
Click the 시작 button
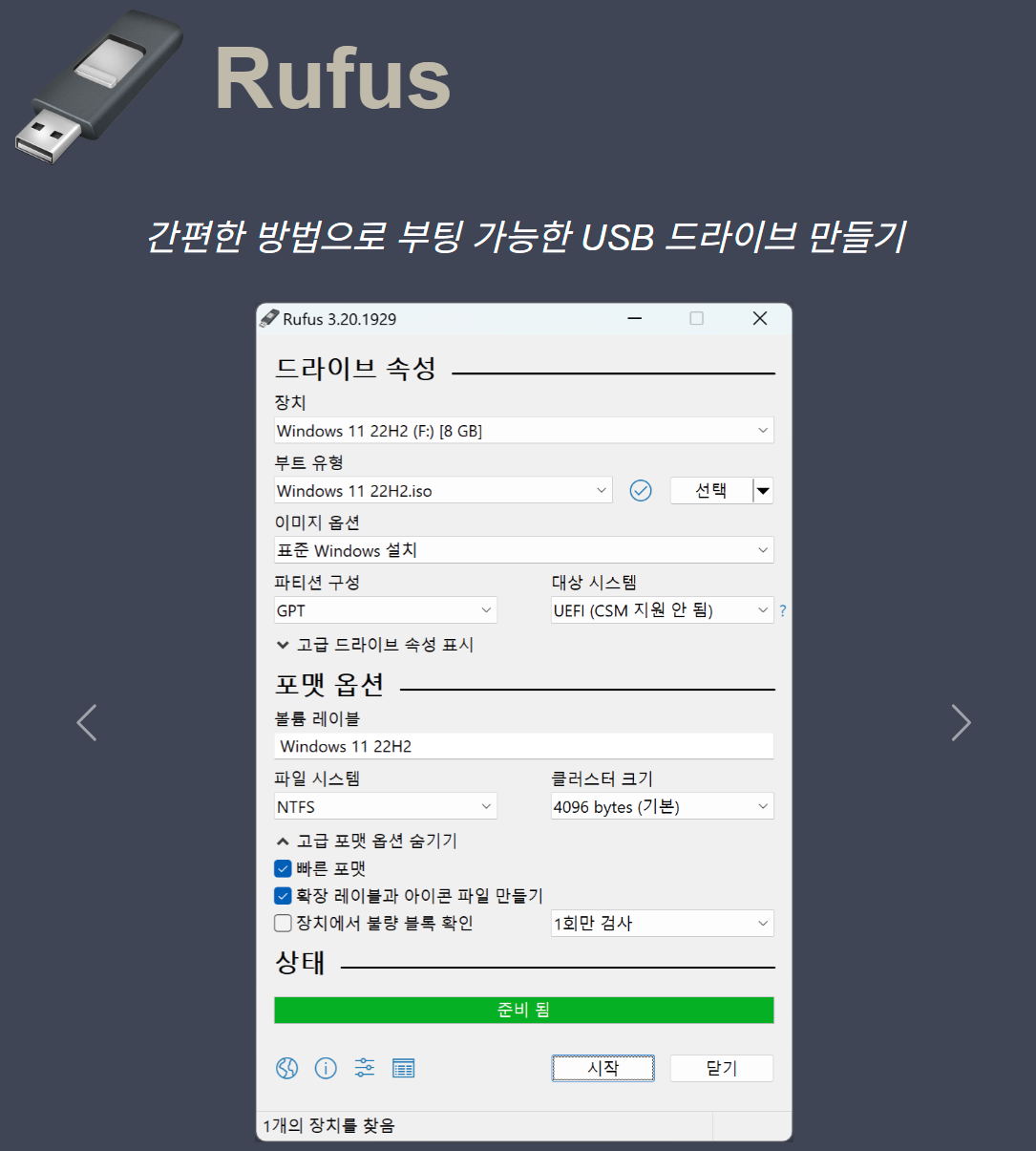(603, 1068)
